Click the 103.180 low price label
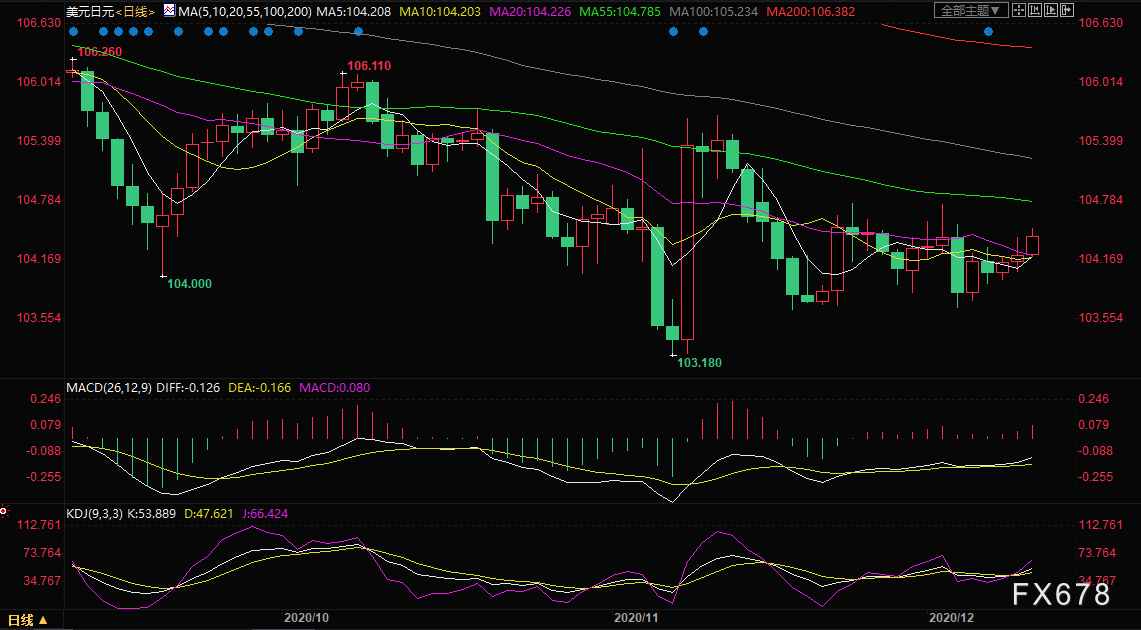The image size is (1141, 630). (x=699, y=362)
